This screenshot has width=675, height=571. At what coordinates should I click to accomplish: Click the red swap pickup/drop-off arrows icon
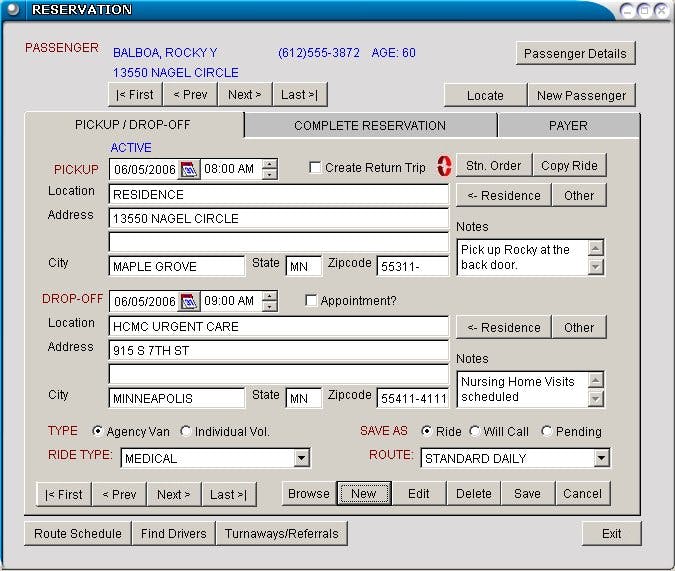[x=444, y=166]
